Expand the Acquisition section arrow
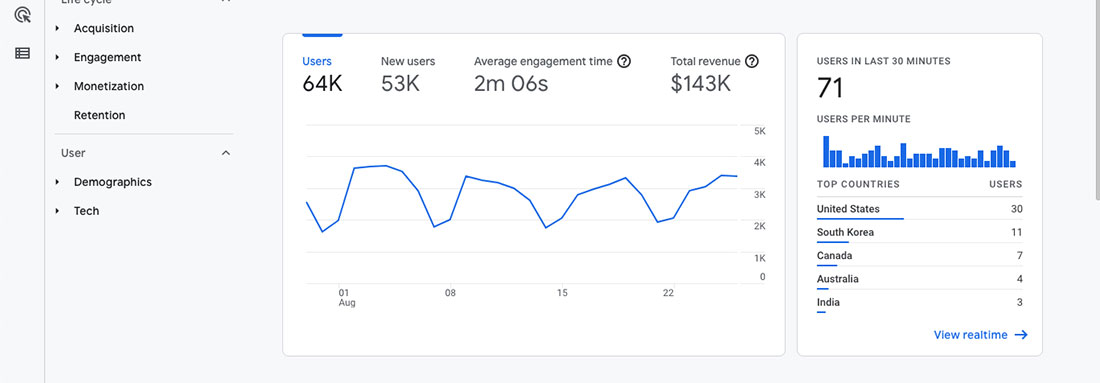 click(58, 29)
